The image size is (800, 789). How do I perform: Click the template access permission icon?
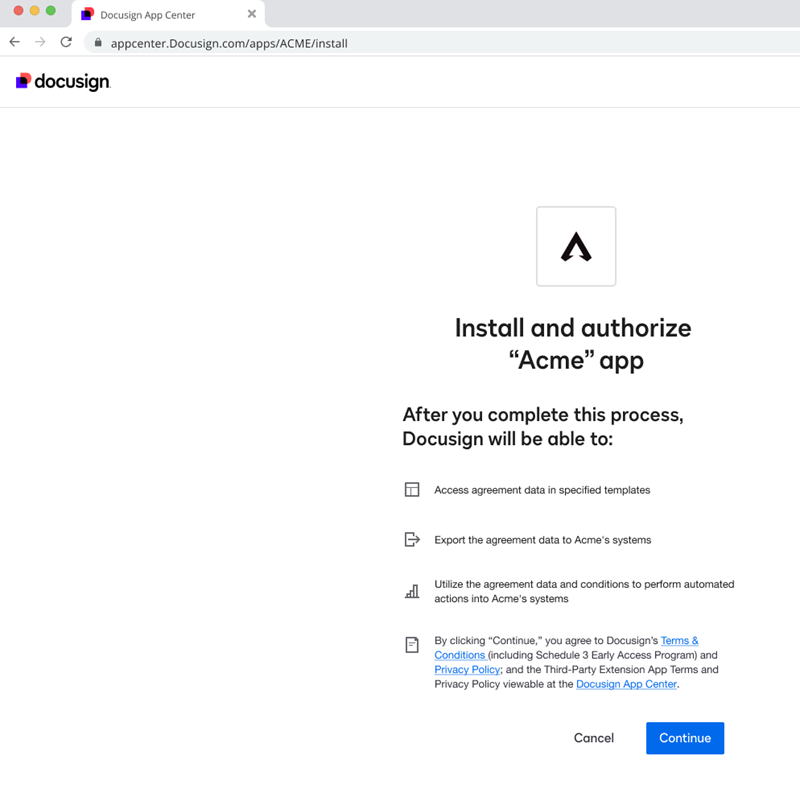point(412,490)
